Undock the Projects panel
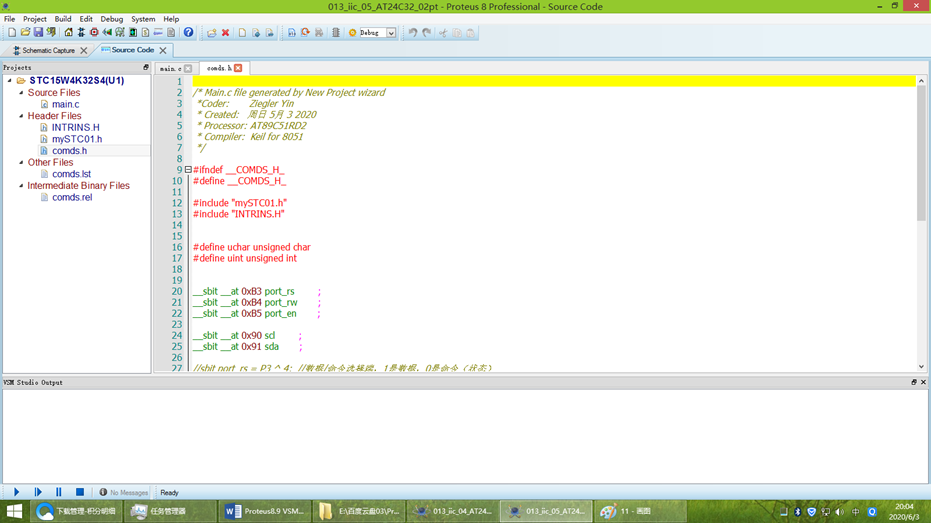Screen dimensions: 931x524 tap(145, 68)
